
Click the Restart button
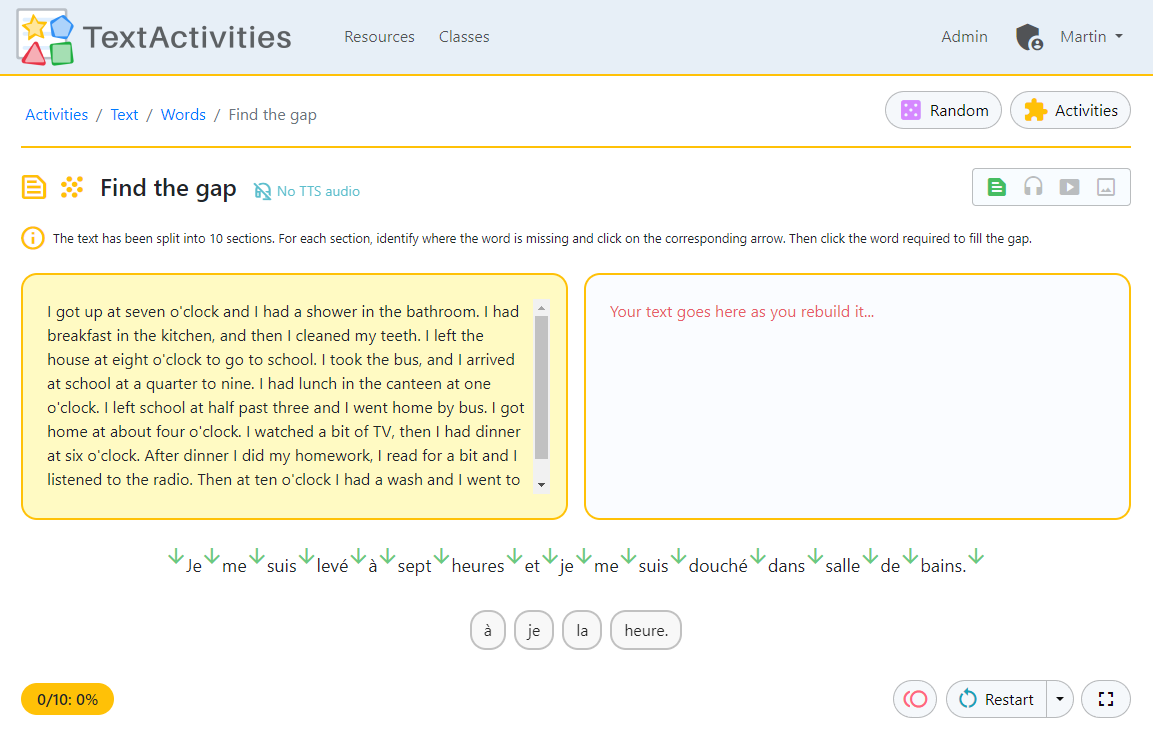(x=996, y=699)
